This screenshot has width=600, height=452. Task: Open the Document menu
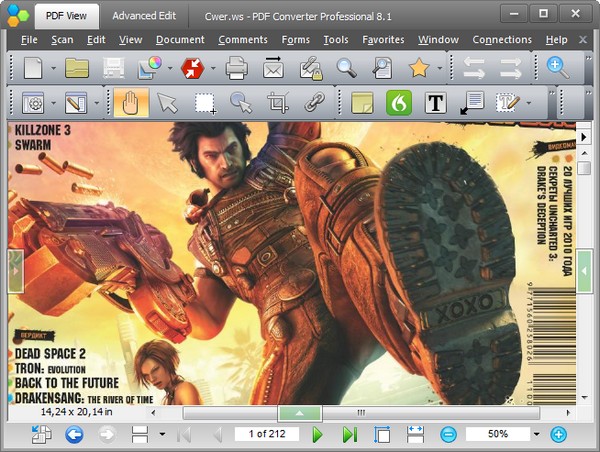pos(180,40)
